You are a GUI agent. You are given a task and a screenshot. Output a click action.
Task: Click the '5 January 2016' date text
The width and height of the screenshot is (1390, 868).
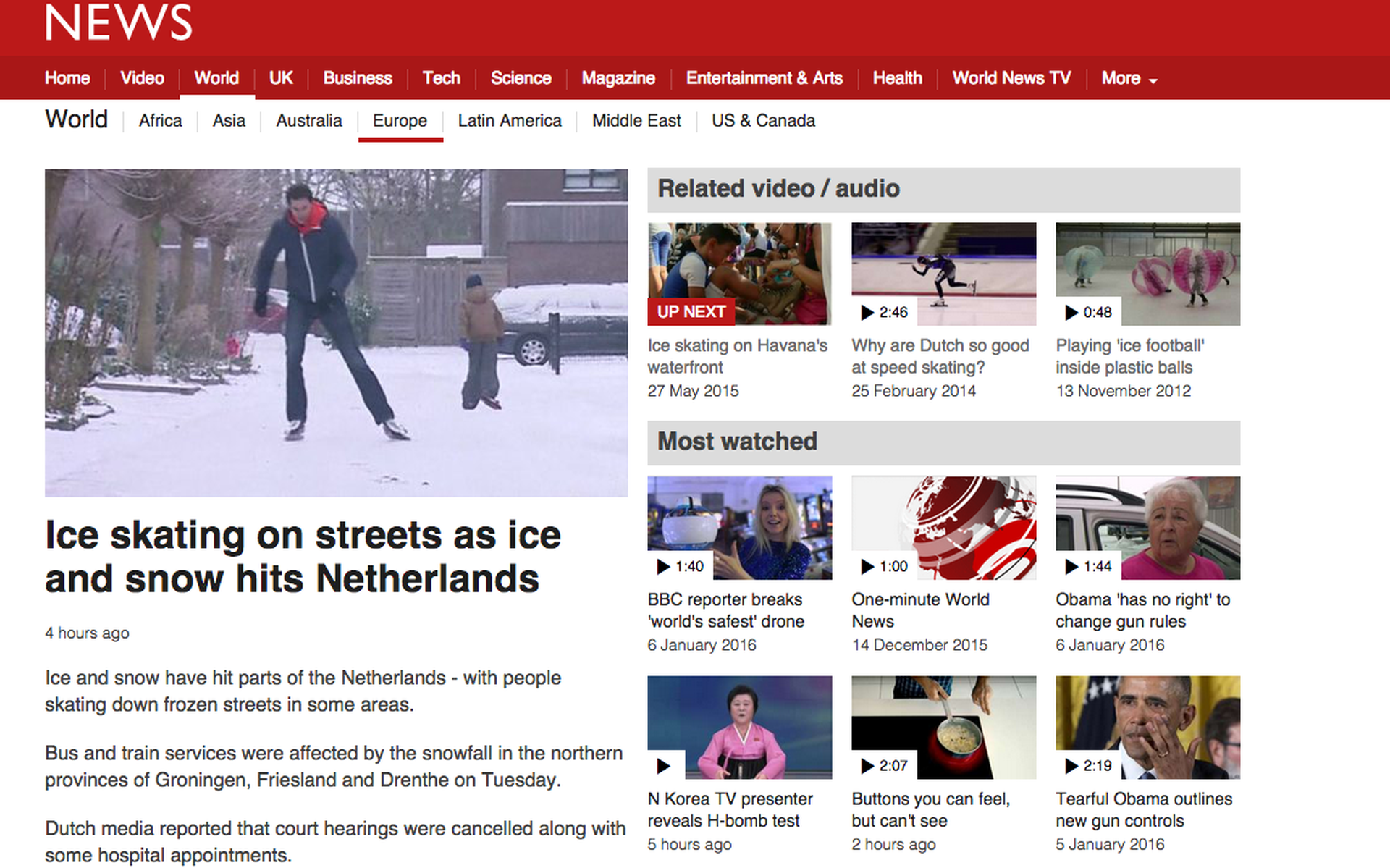[1111, 844]
